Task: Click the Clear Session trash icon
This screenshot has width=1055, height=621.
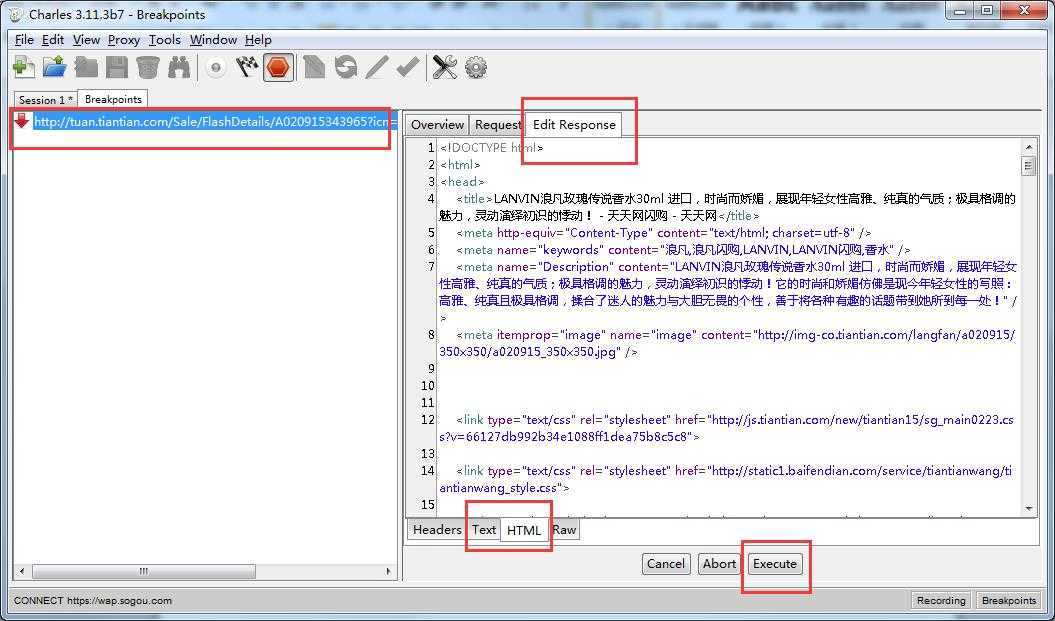Action: point(147,67)
